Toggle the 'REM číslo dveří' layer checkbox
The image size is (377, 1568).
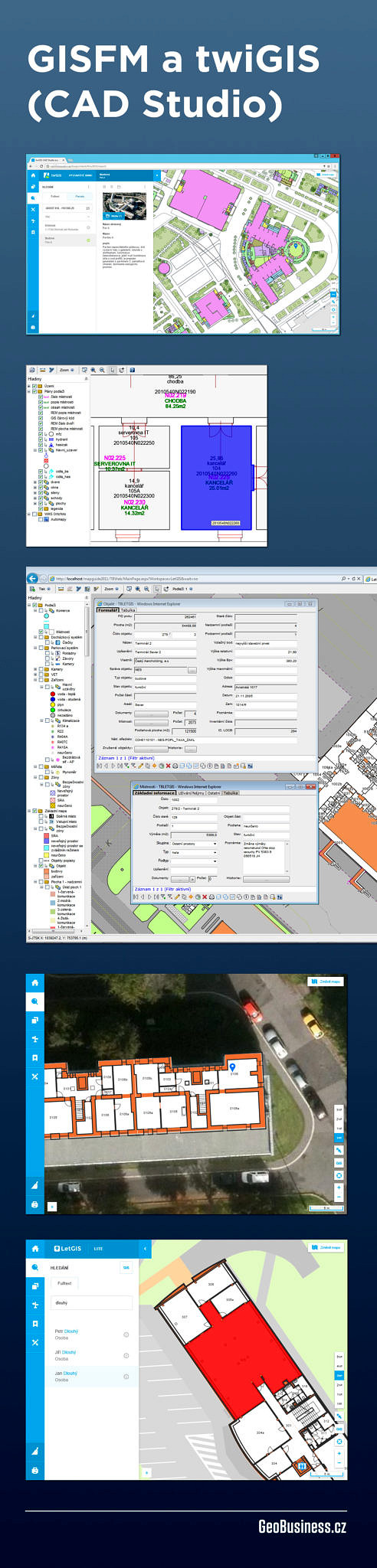coord(41,423)
